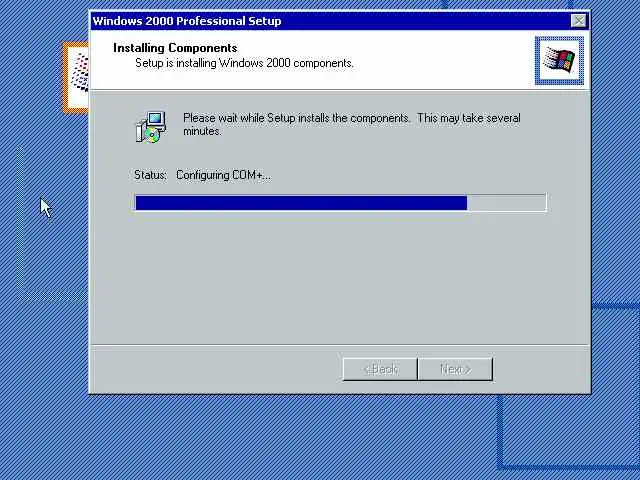This screenshot has height=480, width=640.
Task: Click the blue installation progress bar
Action: pos(340,203)
